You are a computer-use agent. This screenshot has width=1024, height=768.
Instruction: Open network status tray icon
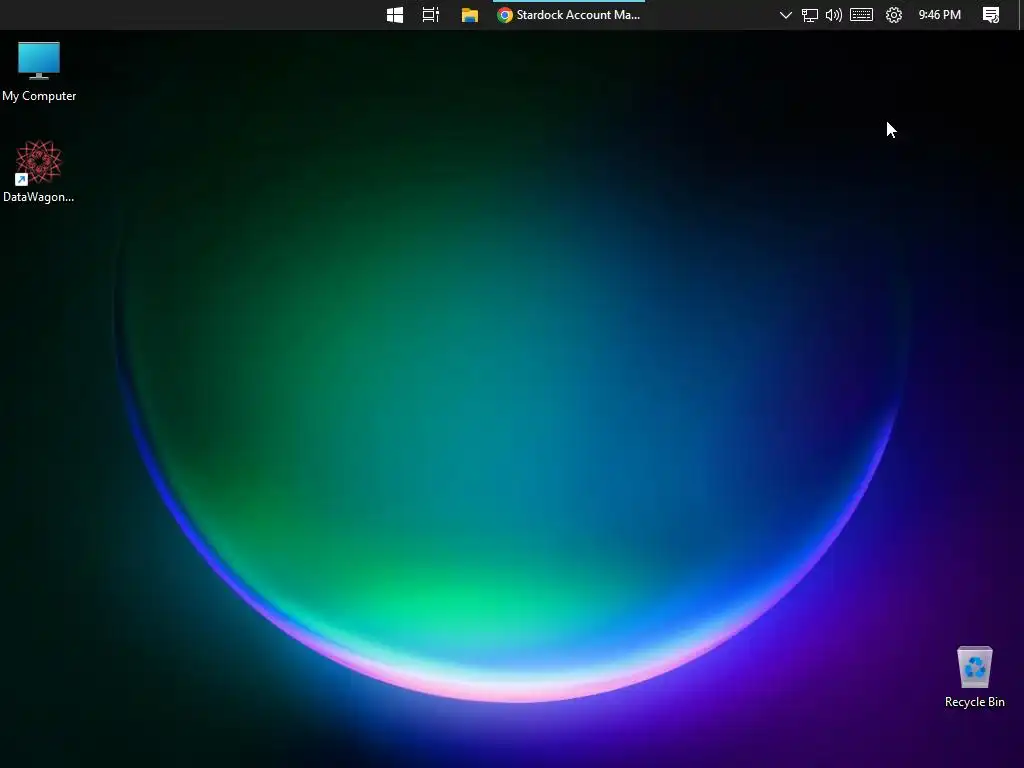(x=810, y=15)
